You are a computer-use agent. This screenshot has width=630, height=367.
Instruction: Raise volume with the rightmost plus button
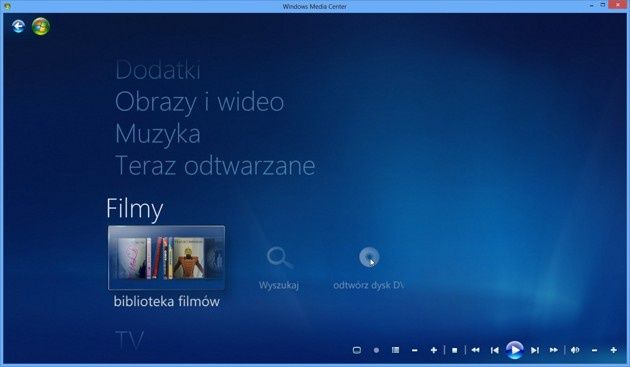pos(614,350)
